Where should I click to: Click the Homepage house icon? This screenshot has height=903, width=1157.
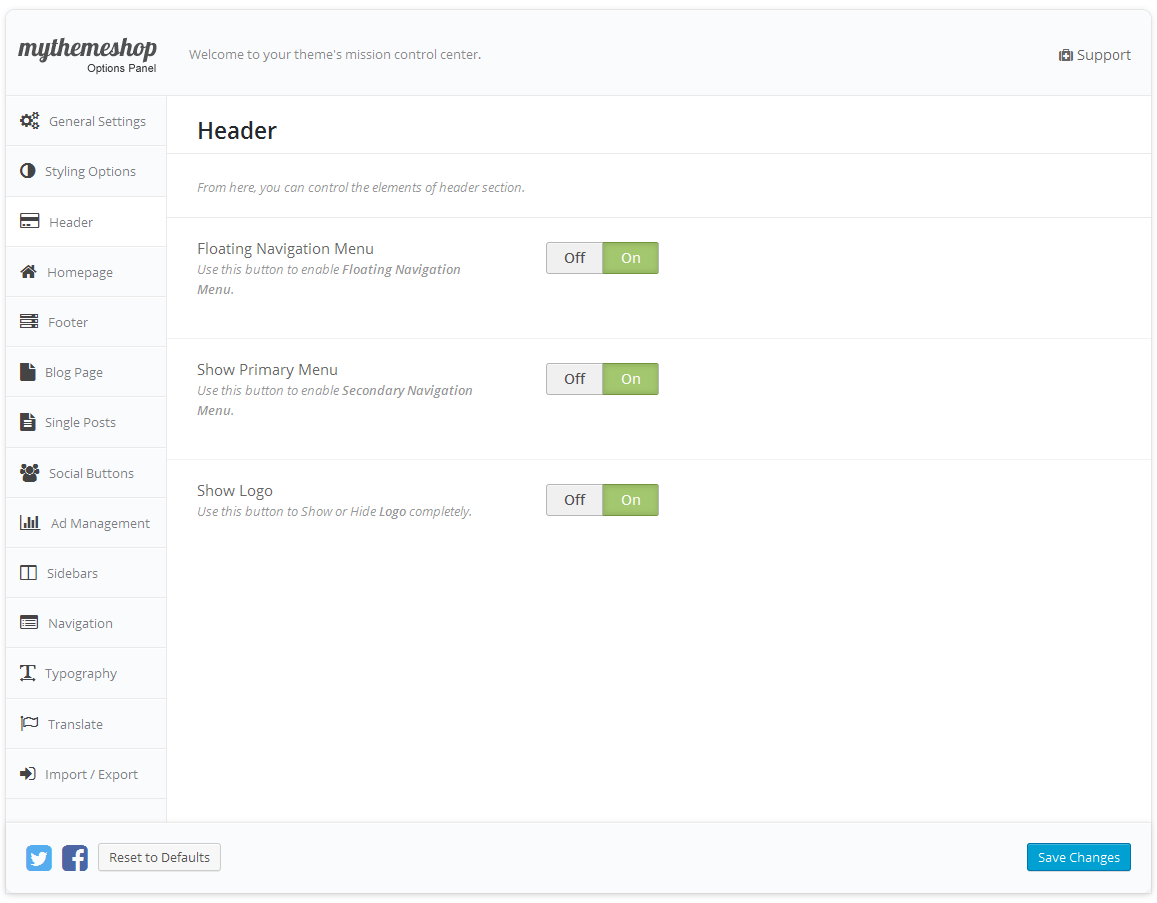29,272
